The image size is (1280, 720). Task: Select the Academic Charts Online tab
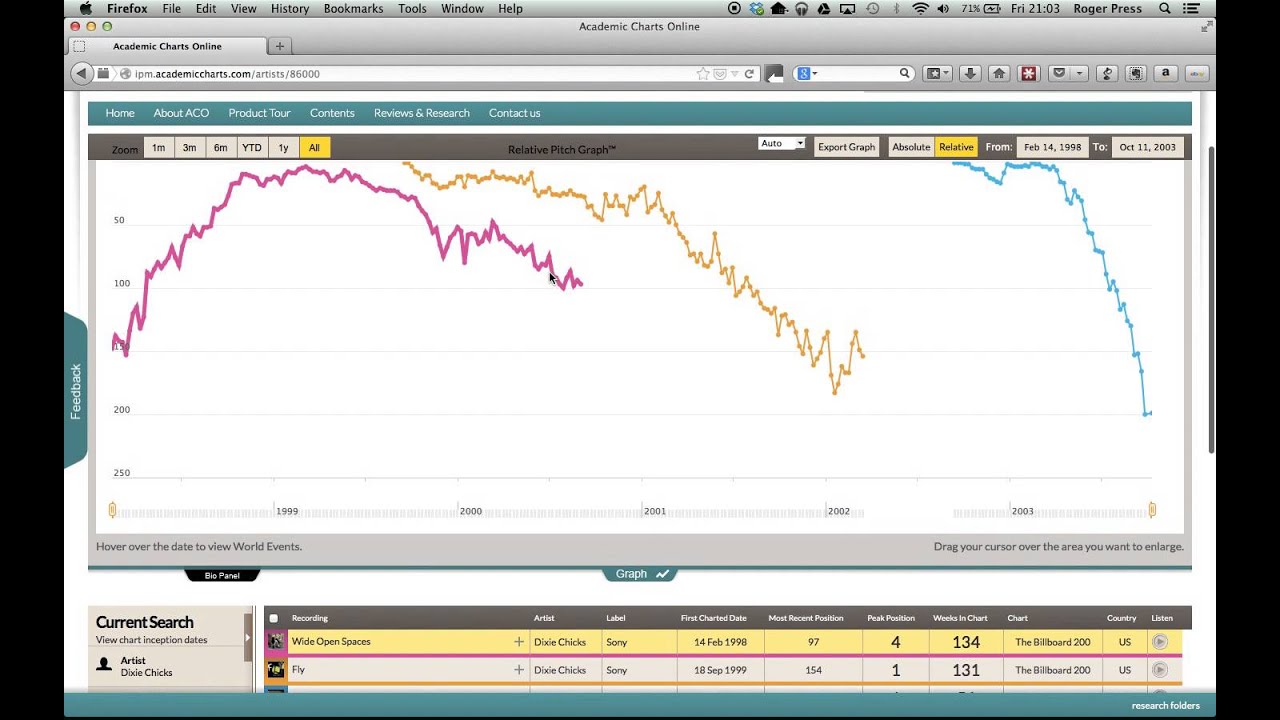point(167,46)
